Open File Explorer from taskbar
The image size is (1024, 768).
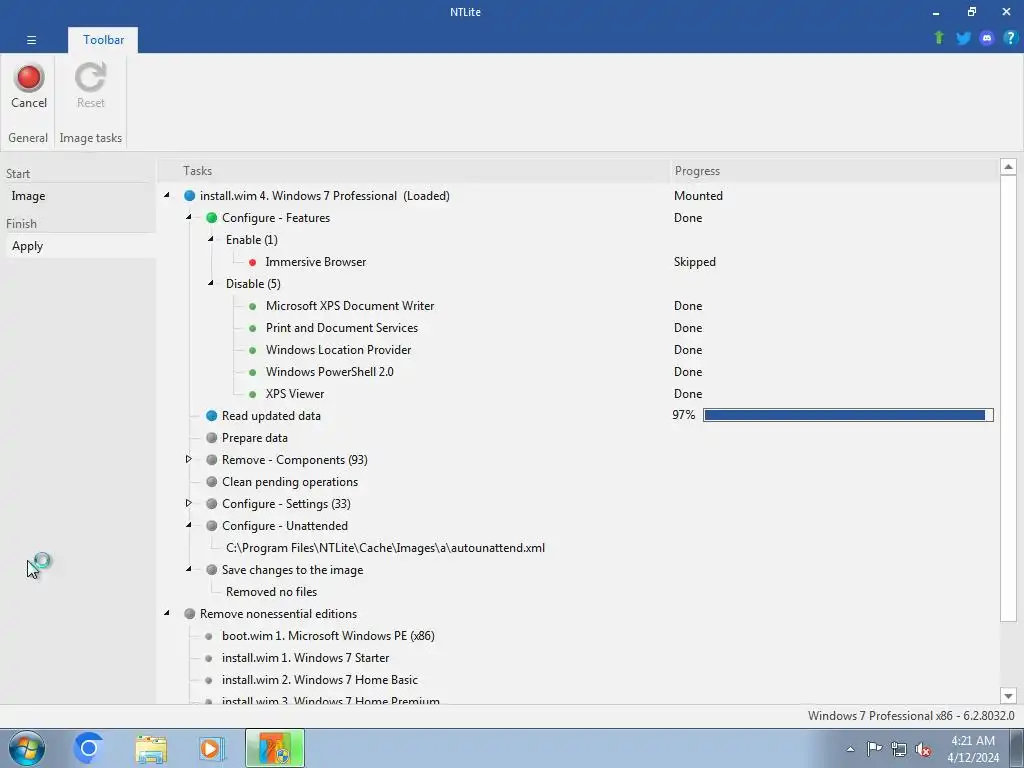[151, 749]
